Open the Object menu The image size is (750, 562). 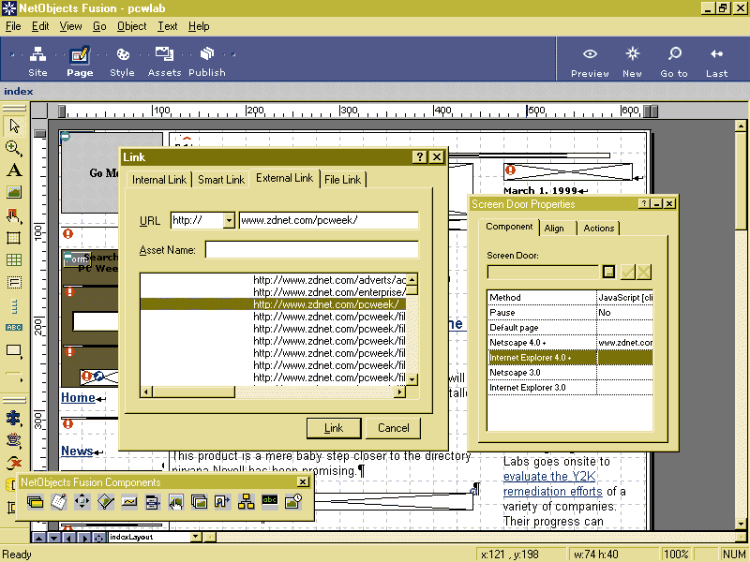point(132,26)
